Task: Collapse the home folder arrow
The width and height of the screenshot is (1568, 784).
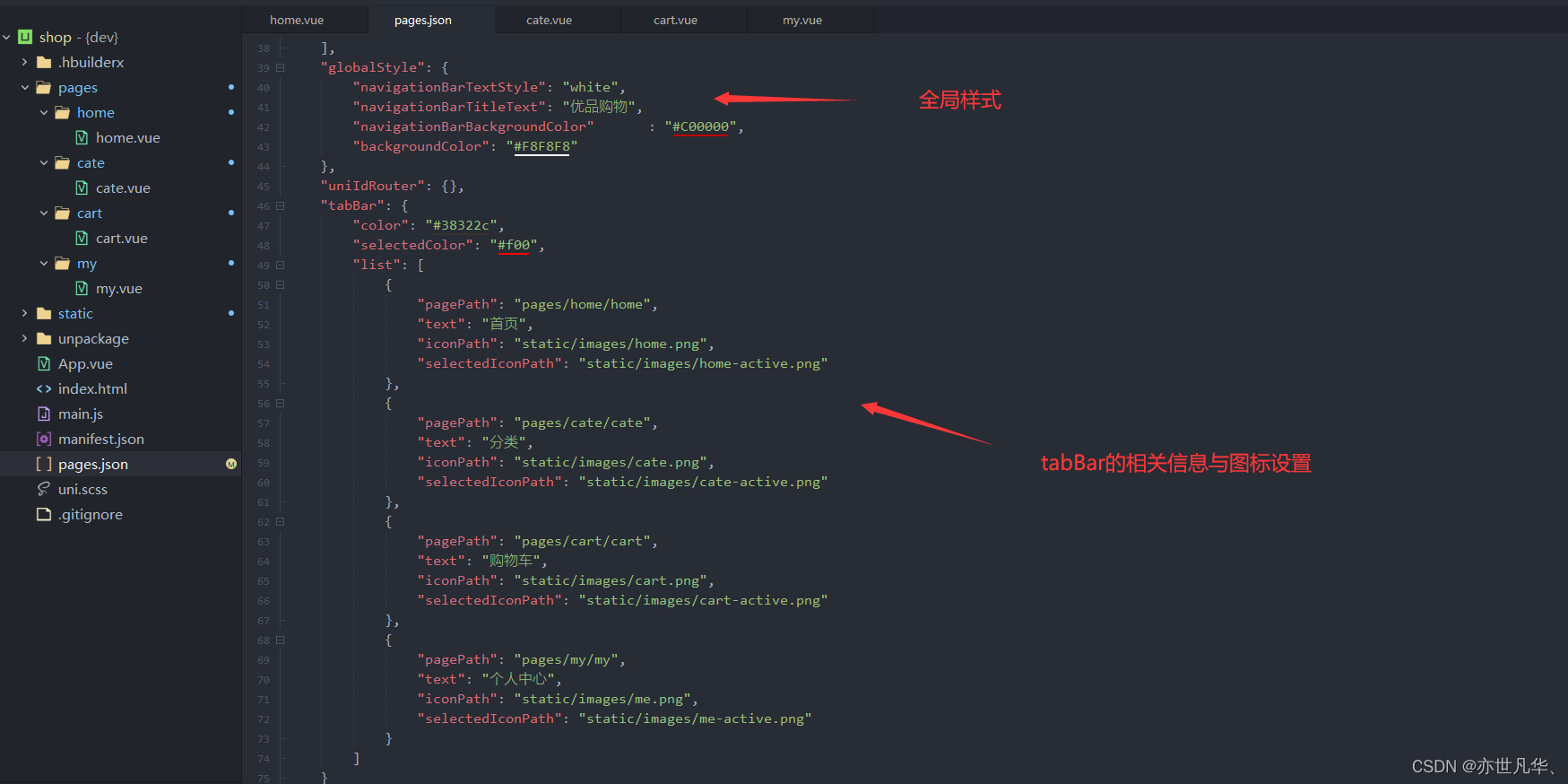Action: tap(43, 112)
